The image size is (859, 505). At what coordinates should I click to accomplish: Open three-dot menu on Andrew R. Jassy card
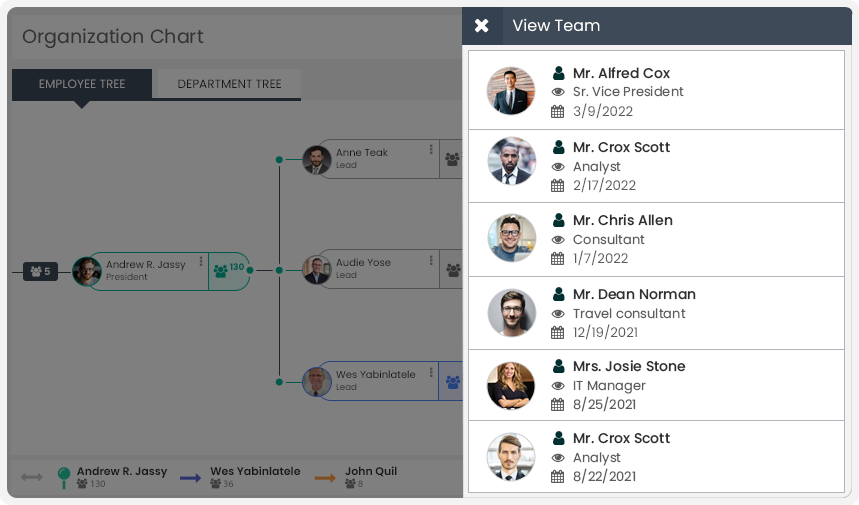click(201, 261)
